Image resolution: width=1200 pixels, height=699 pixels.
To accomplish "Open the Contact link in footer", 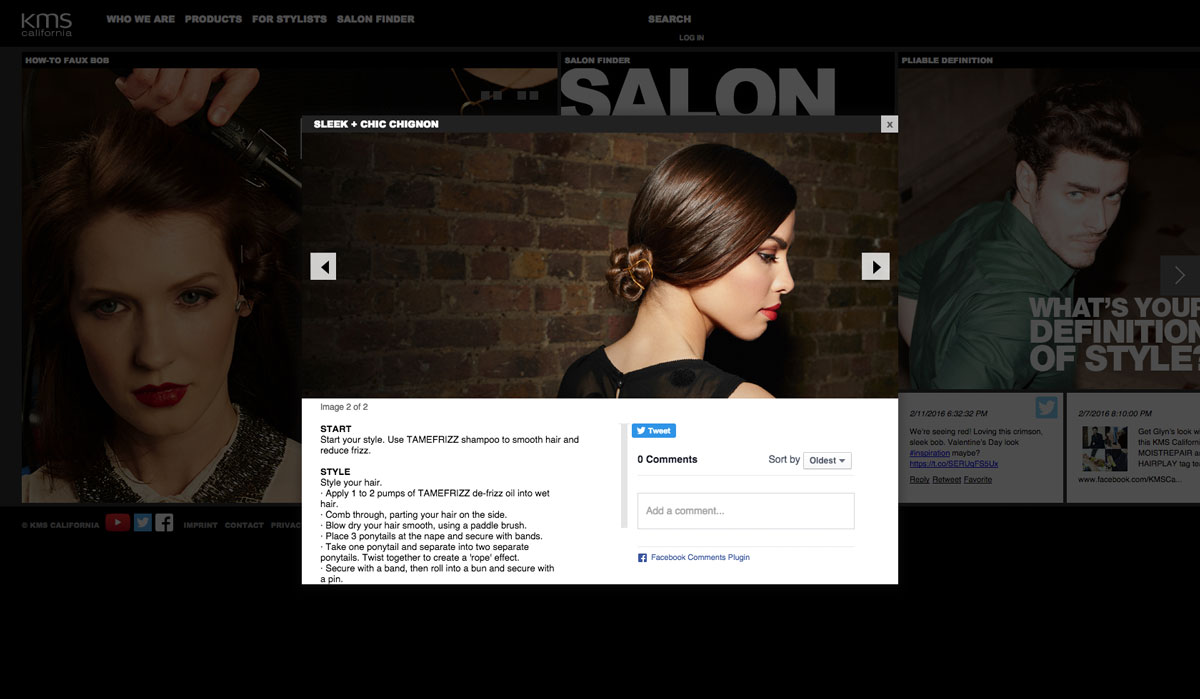I will click(244, 525).
